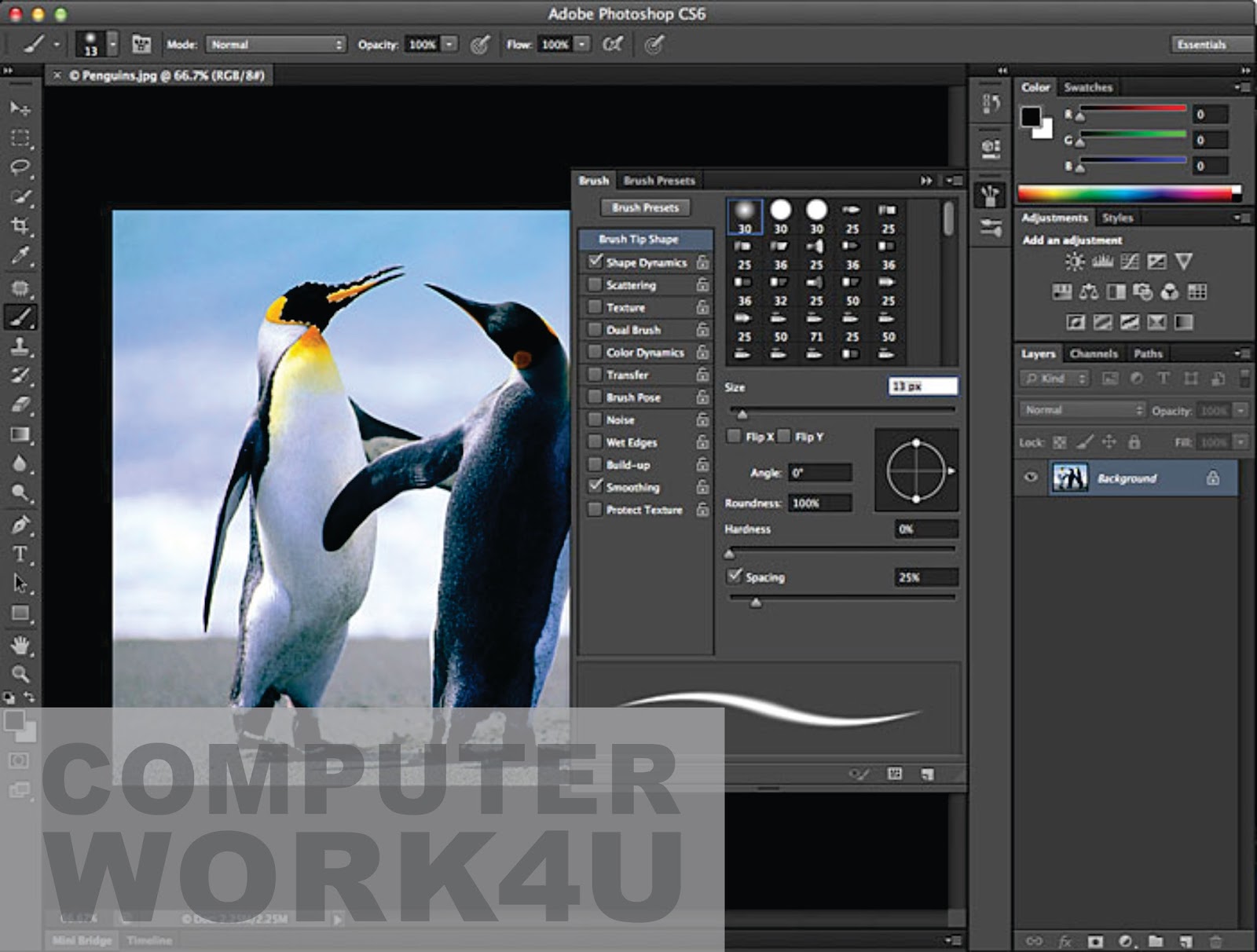The image size is (1257, 952).
Task: Select the History Brush tool
Action: 20,375
